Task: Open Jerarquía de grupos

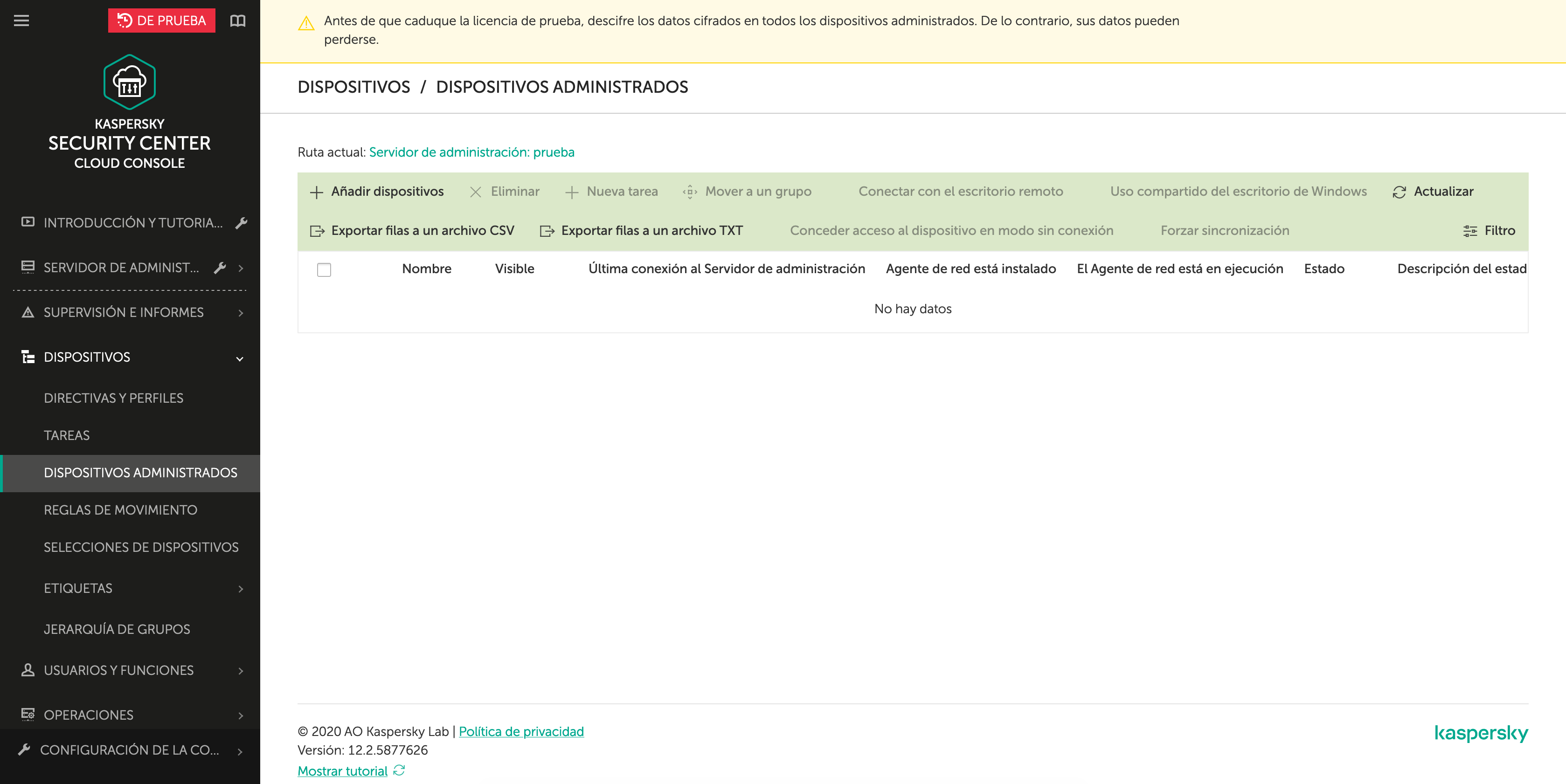Action: 117,629
